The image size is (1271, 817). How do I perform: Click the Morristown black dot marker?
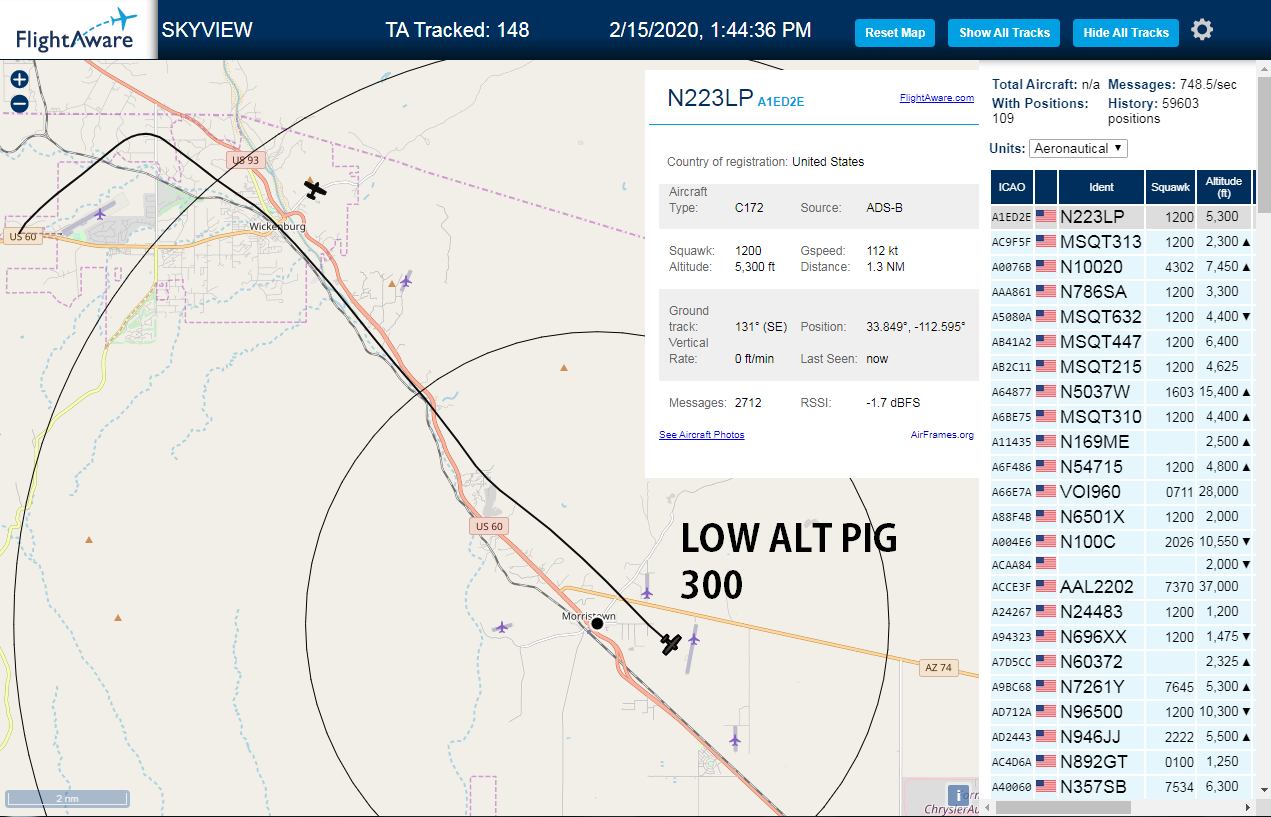(597, 623)
